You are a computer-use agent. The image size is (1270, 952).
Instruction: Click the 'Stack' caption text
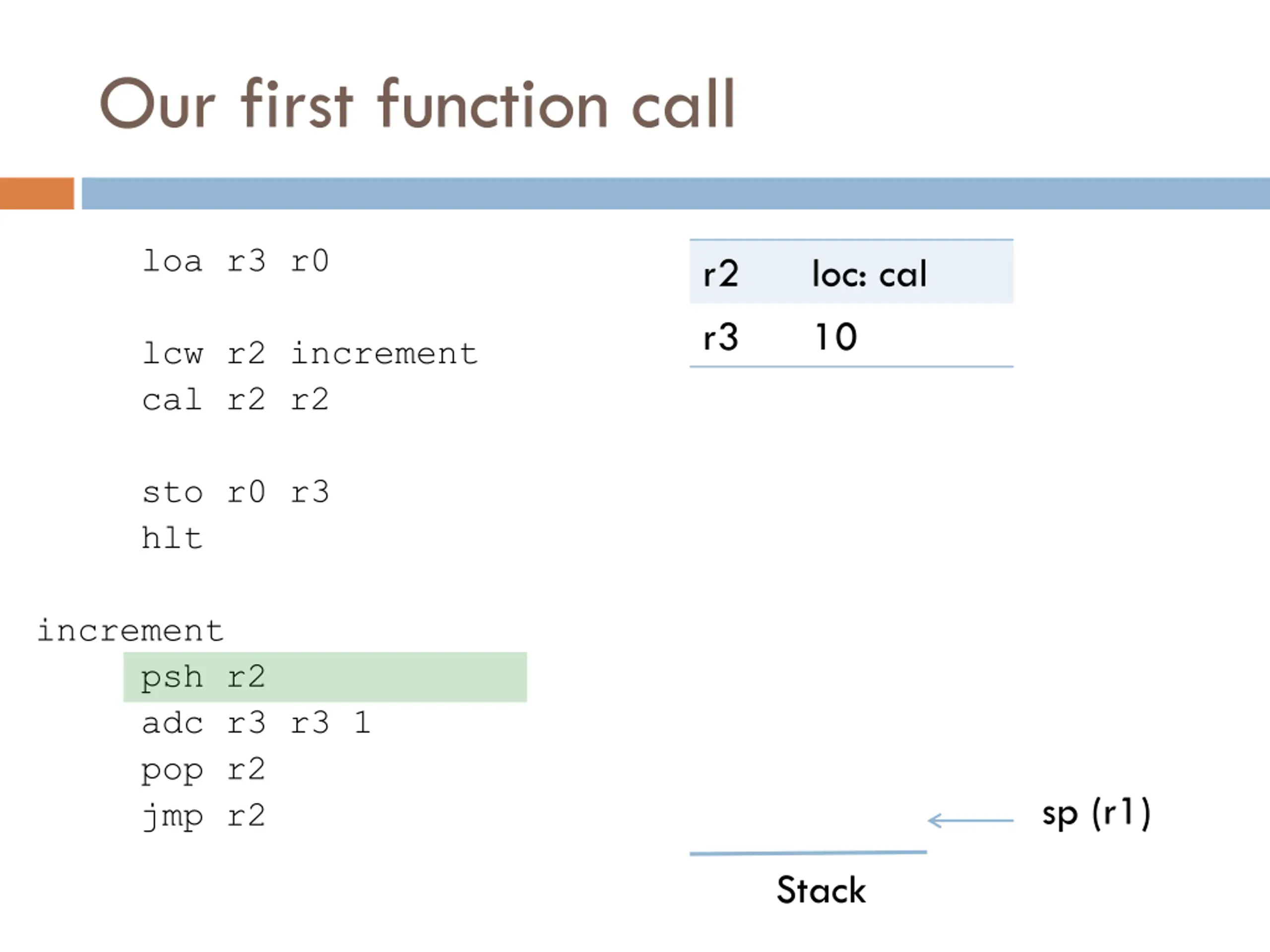821,891
